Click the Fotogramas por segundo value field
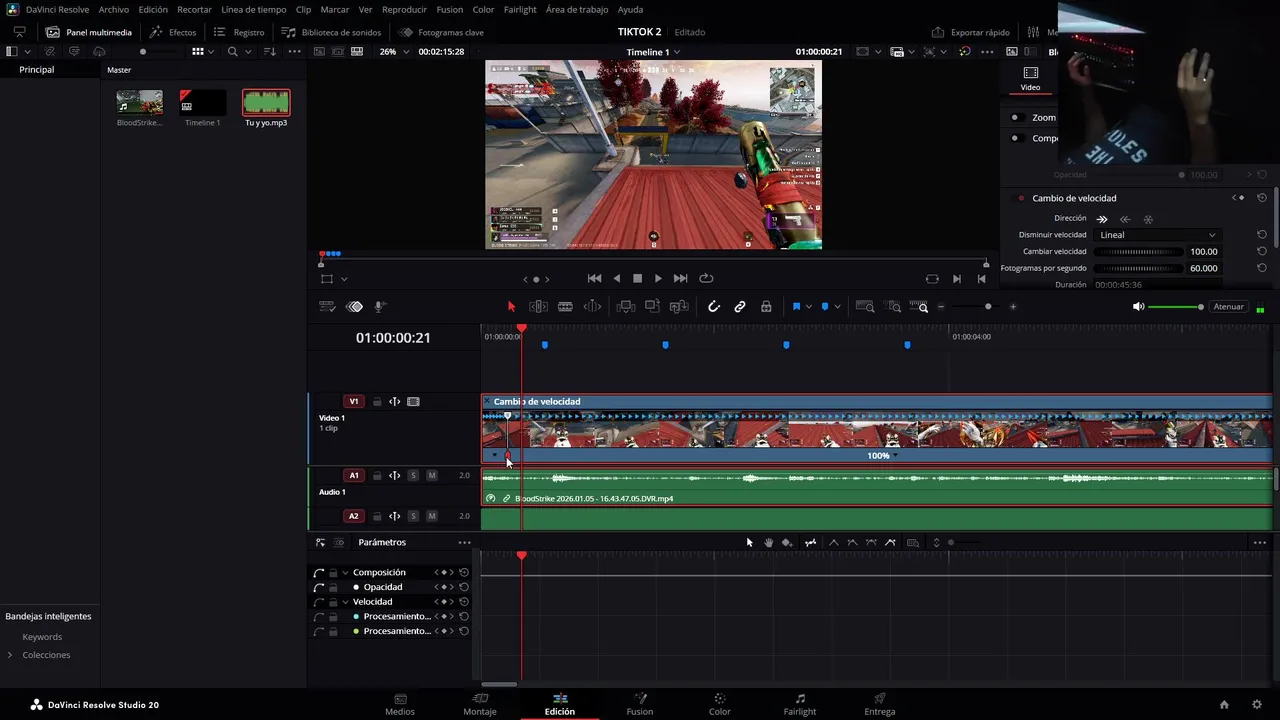Screen dimensions: 1280x720 click(1203, 268)
